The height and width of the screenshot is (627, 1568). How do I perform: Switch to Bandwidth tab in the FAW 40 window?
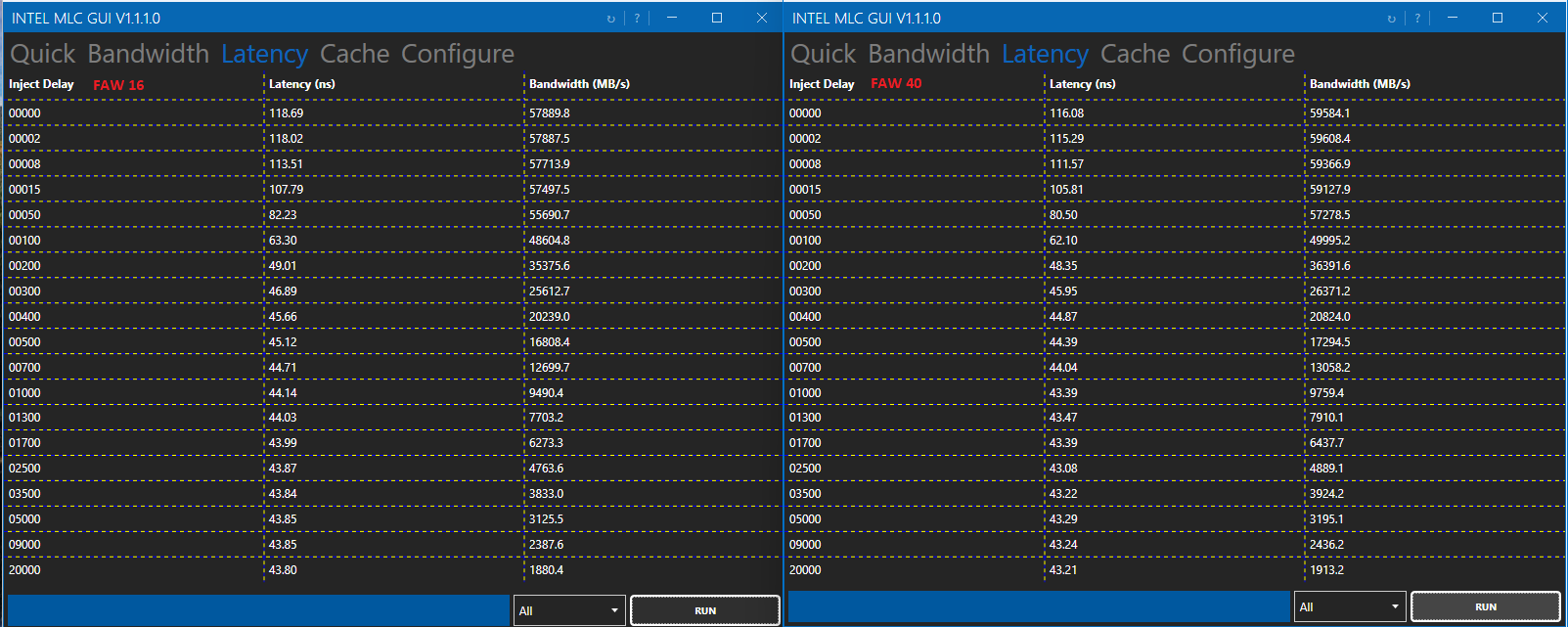(x=929, y=54)
